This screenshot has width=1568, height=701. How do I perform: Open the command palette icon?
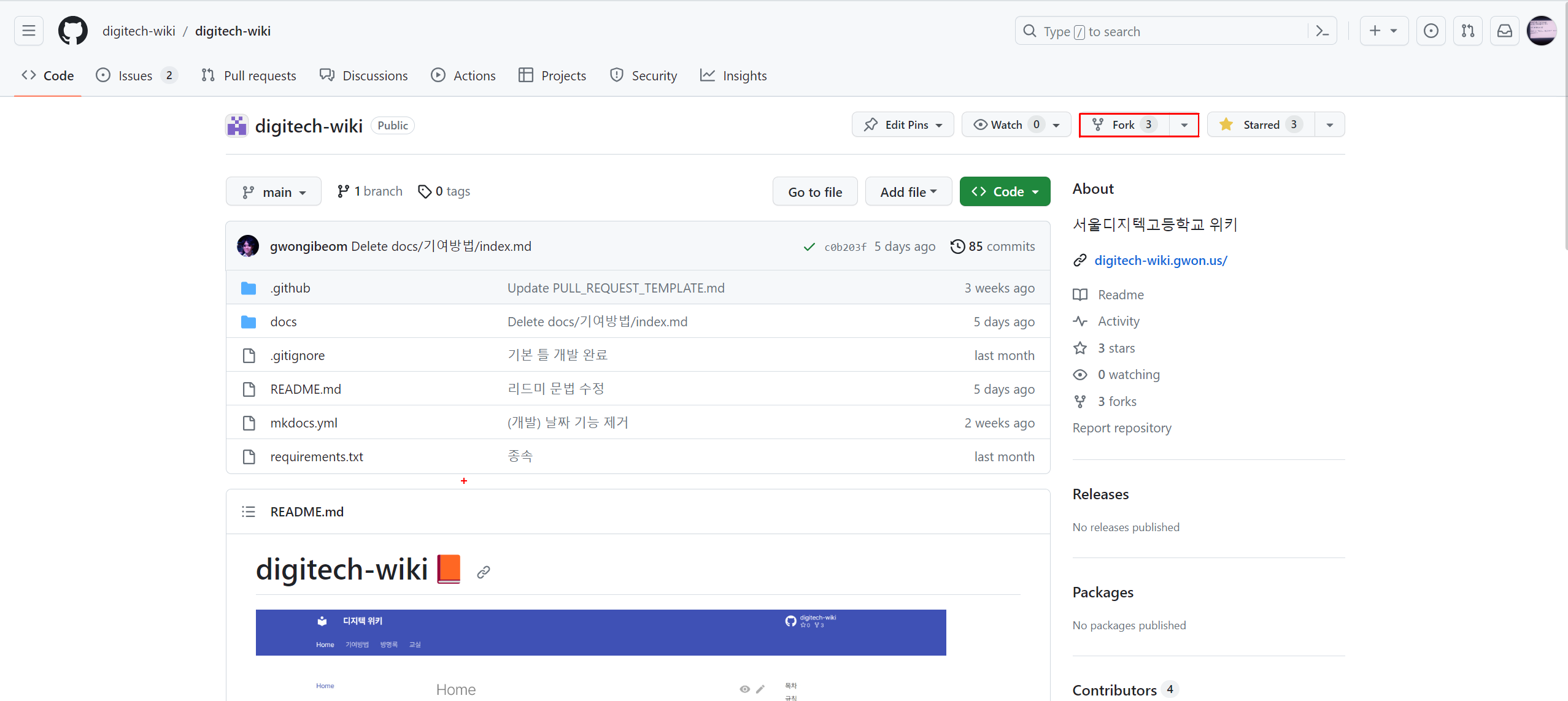point(1323,31)
